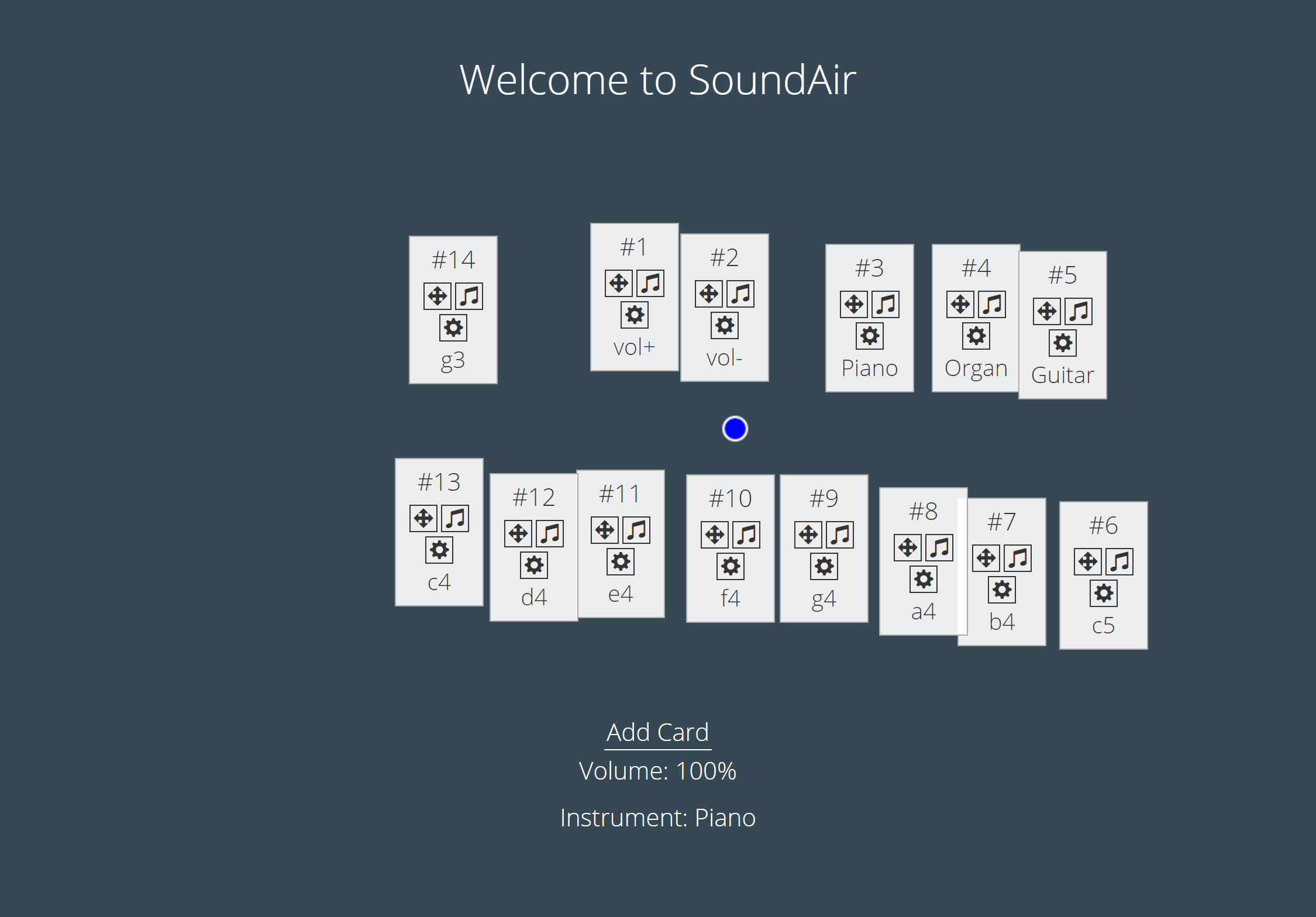Click the Add Card link
Screen dimensions: 1316x917
pos(658,733)
